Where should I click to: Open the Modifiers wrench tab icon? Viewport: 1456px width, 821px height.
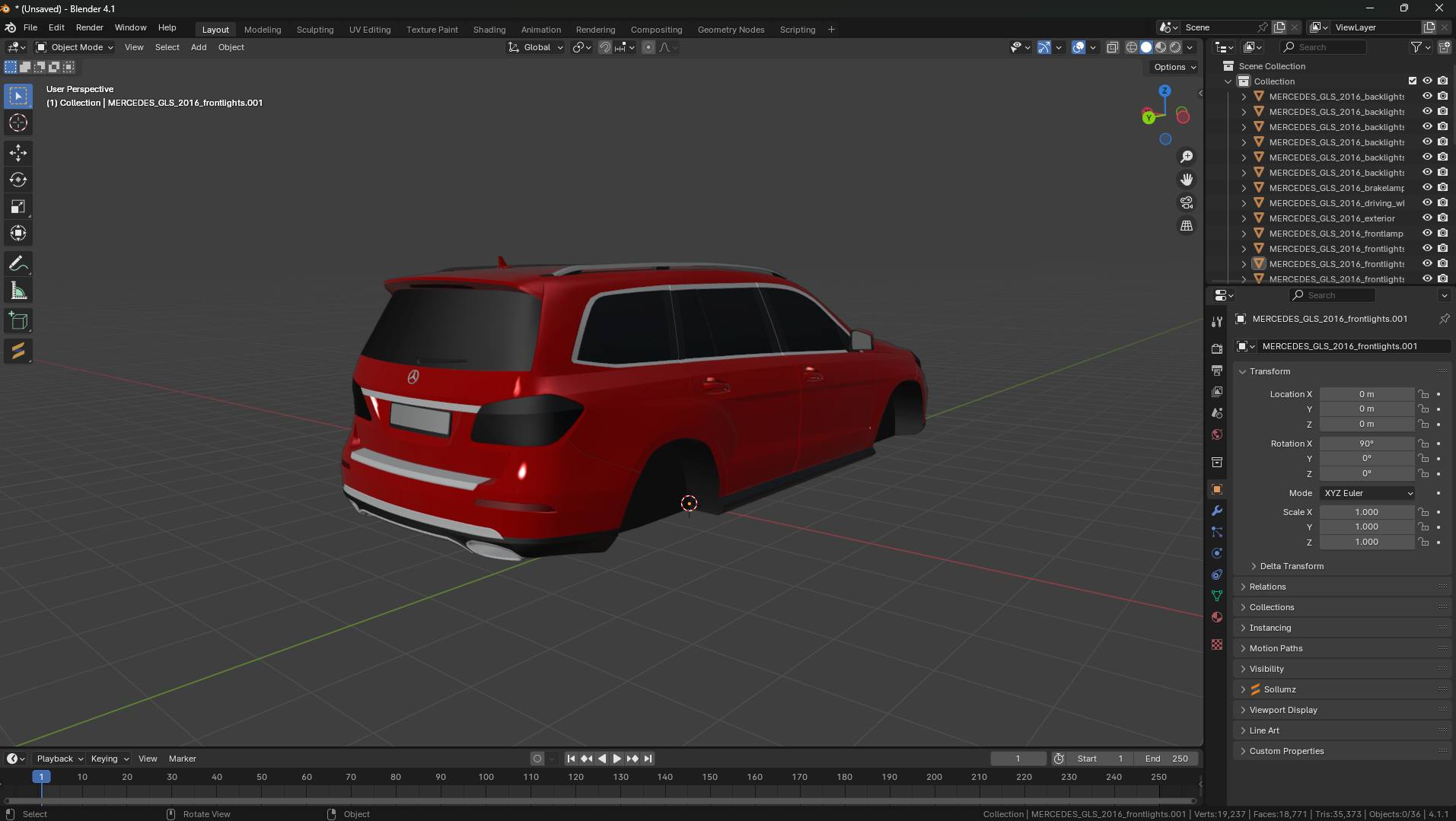(x=1217, y=511)
